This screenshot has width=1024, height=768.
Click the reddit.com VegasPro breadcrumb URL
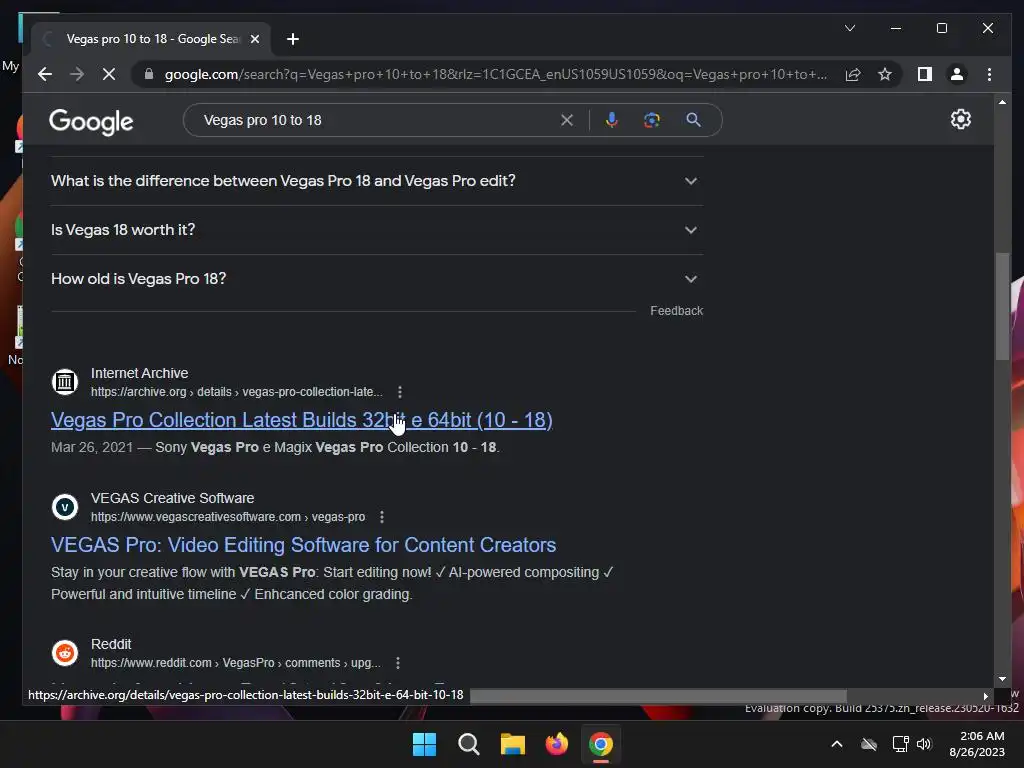point(236,663)
